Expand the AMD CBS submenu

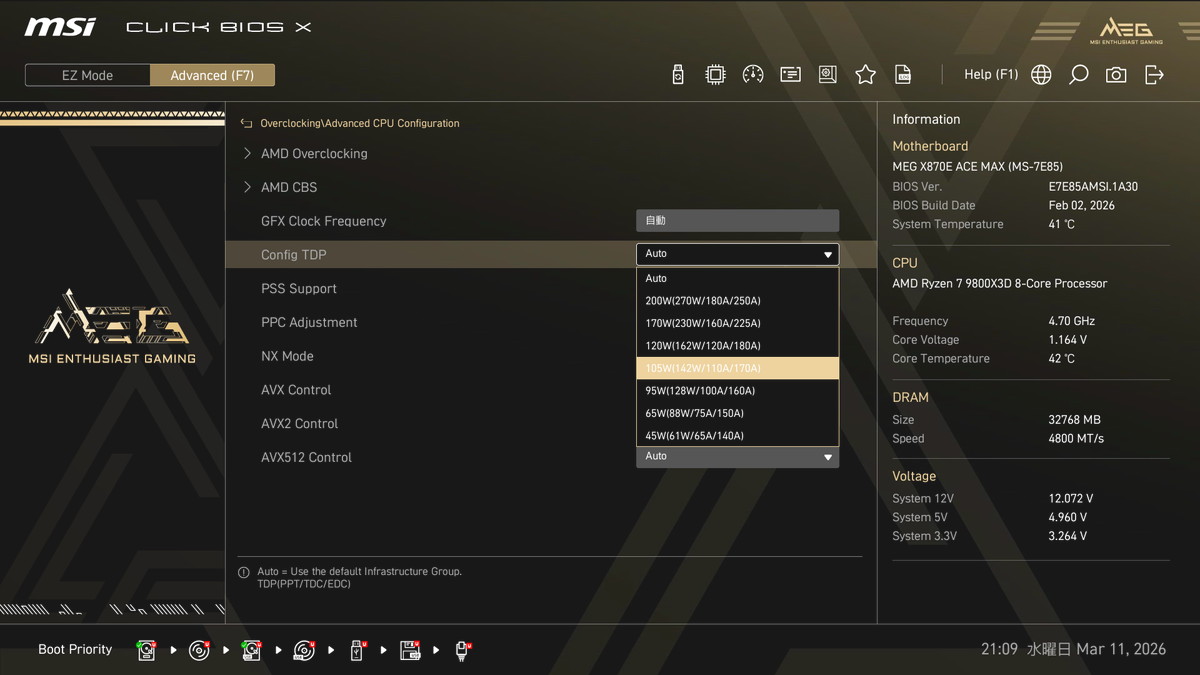point(288,188)
